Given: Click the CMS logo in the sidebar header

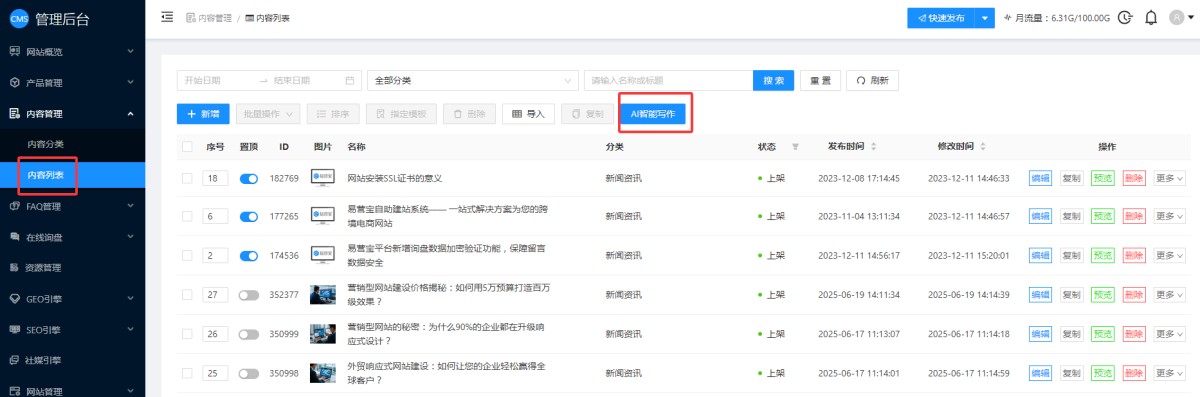Looking at the screenshot, I should (x=19, y=17).
